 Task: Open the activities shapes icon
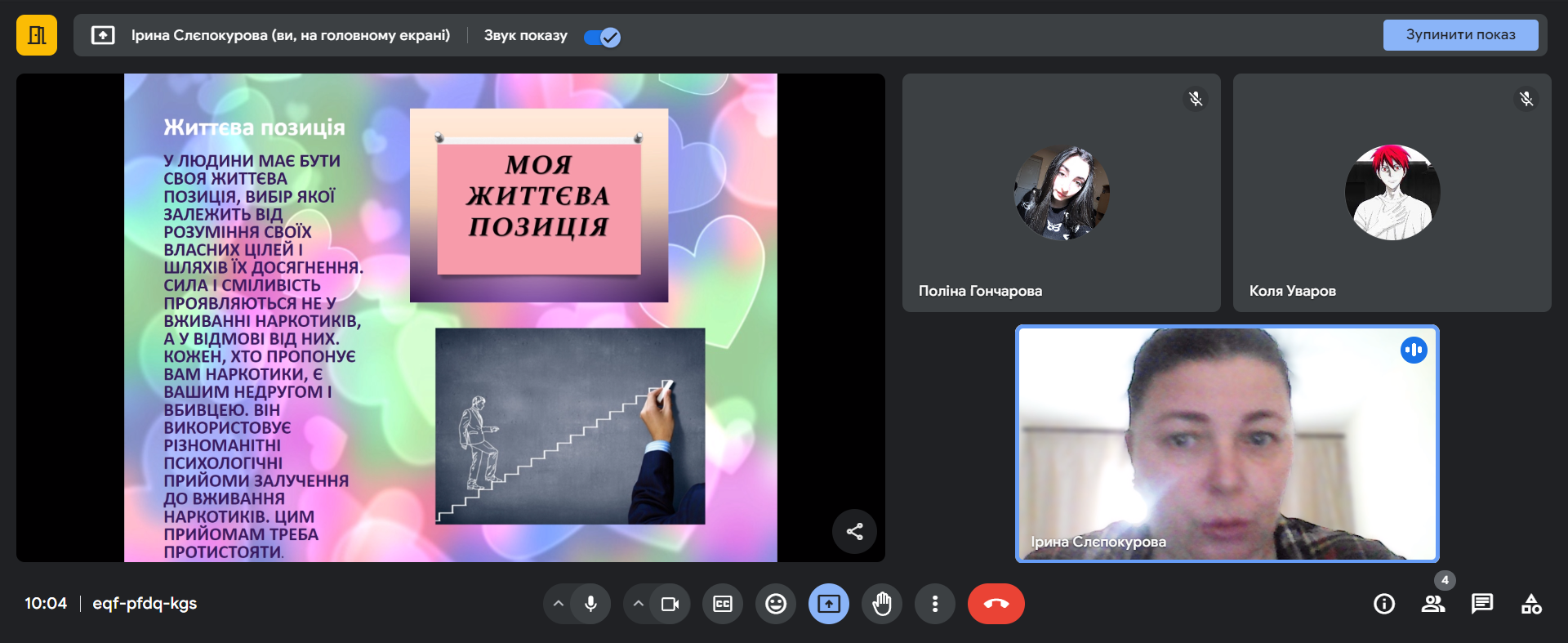(1531, 604)
